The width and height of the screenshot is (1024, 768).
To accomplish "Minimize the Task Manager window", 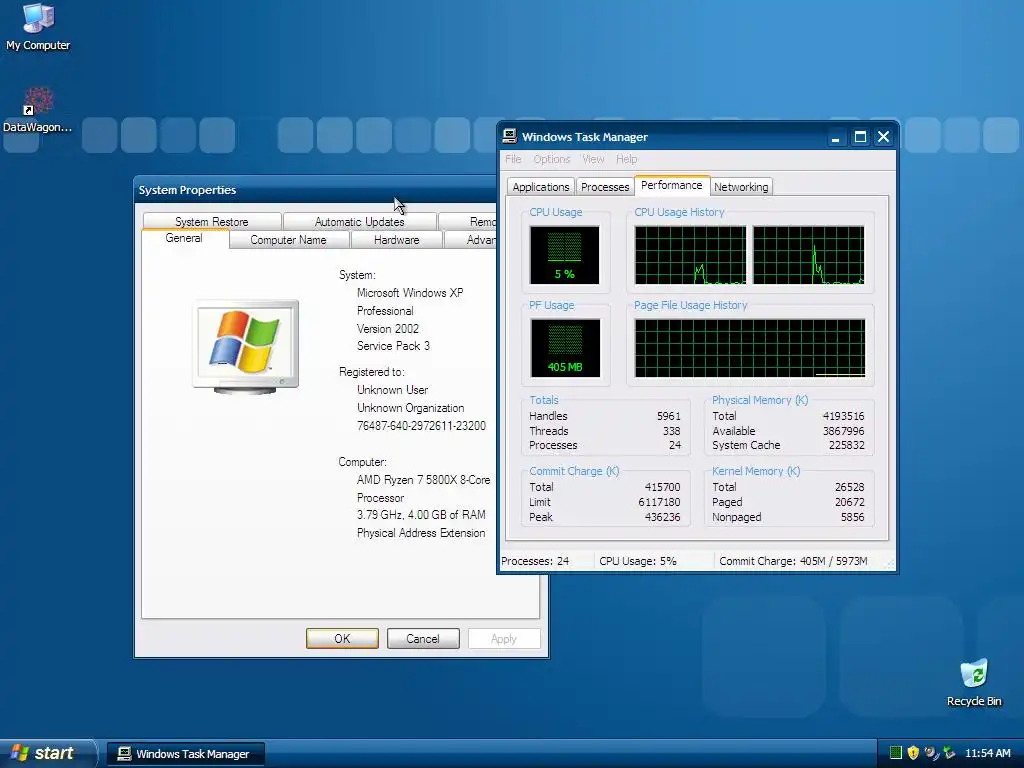I will pyautogui.click(x=835, y=136).
